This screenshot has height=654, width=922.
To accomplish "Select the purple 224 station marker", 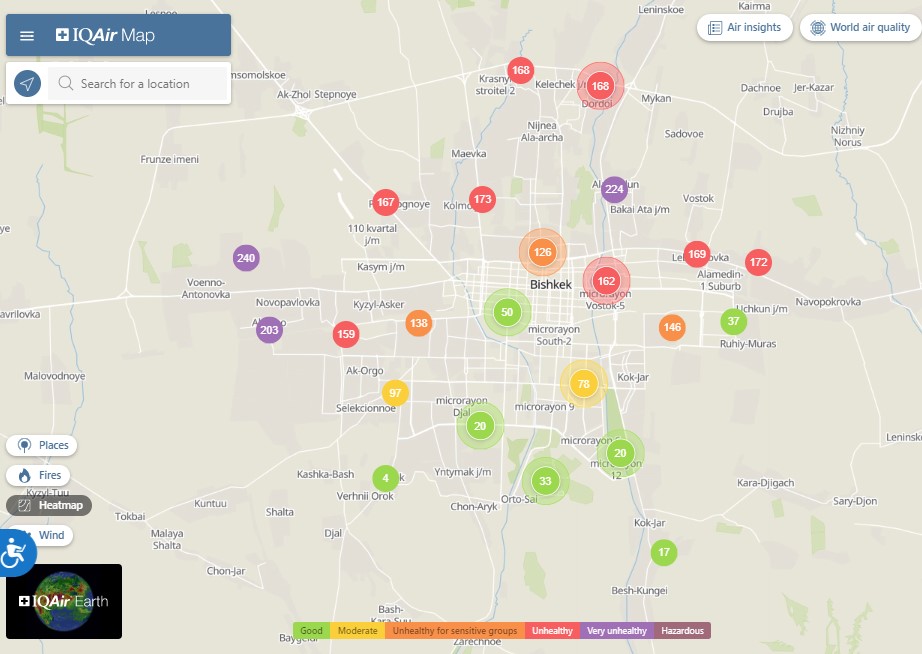I will [614, 189].
